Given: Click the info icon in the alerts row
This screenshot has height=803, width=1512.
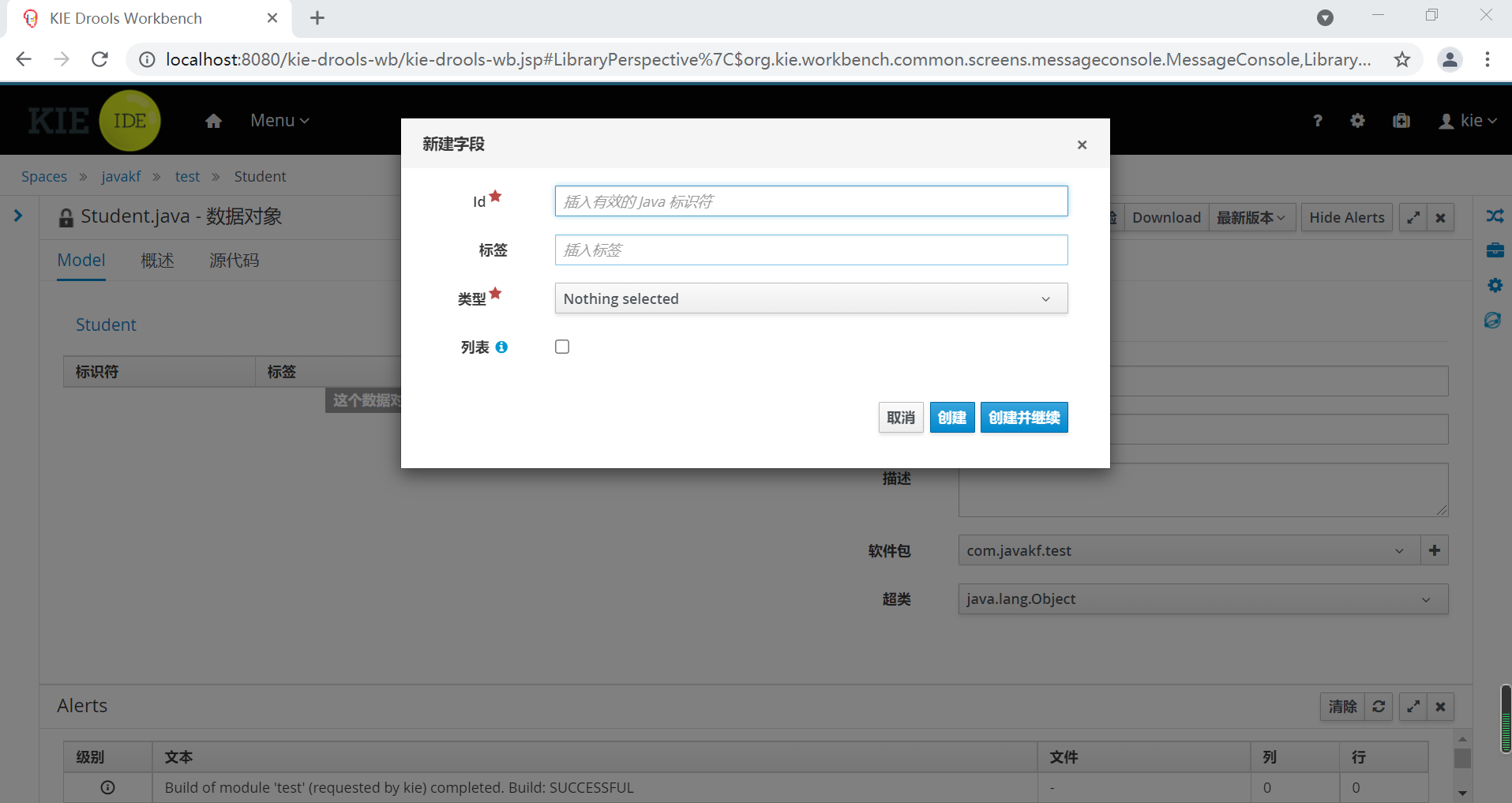Looking at the screenshot, I should pos(108,787).
